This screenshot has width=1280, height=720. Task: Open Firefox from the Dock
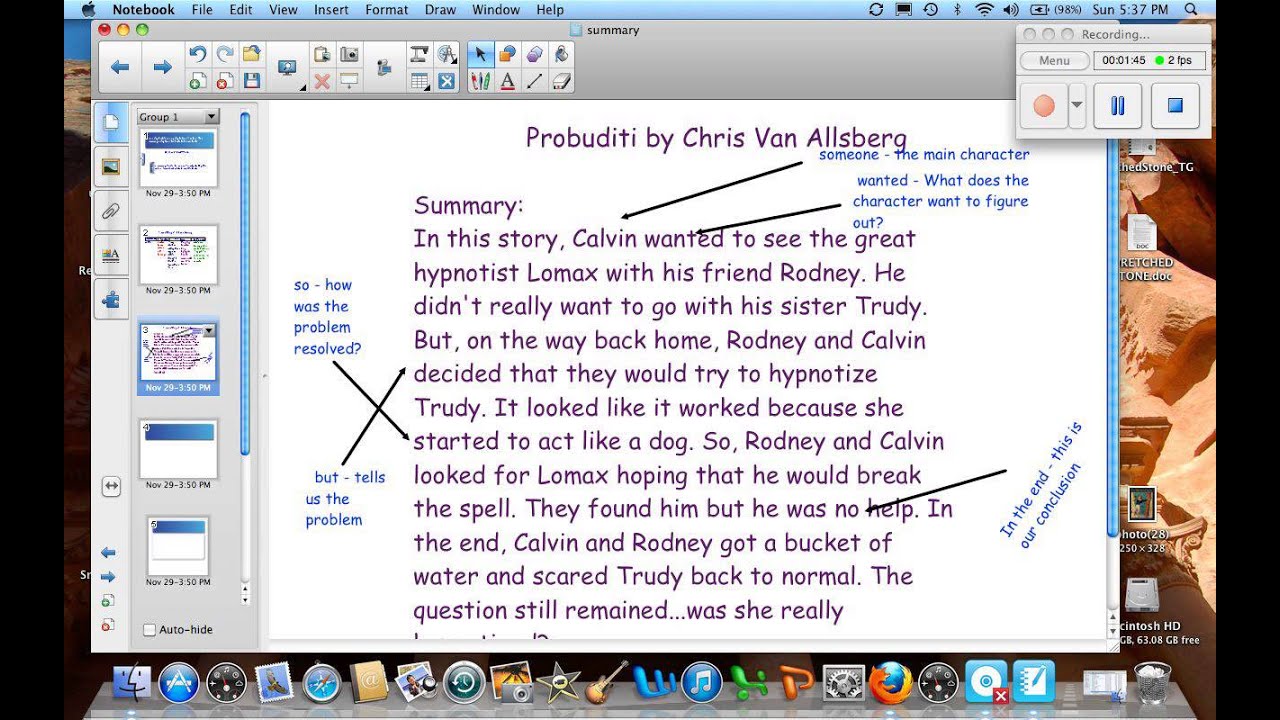[x=890, y=684]
